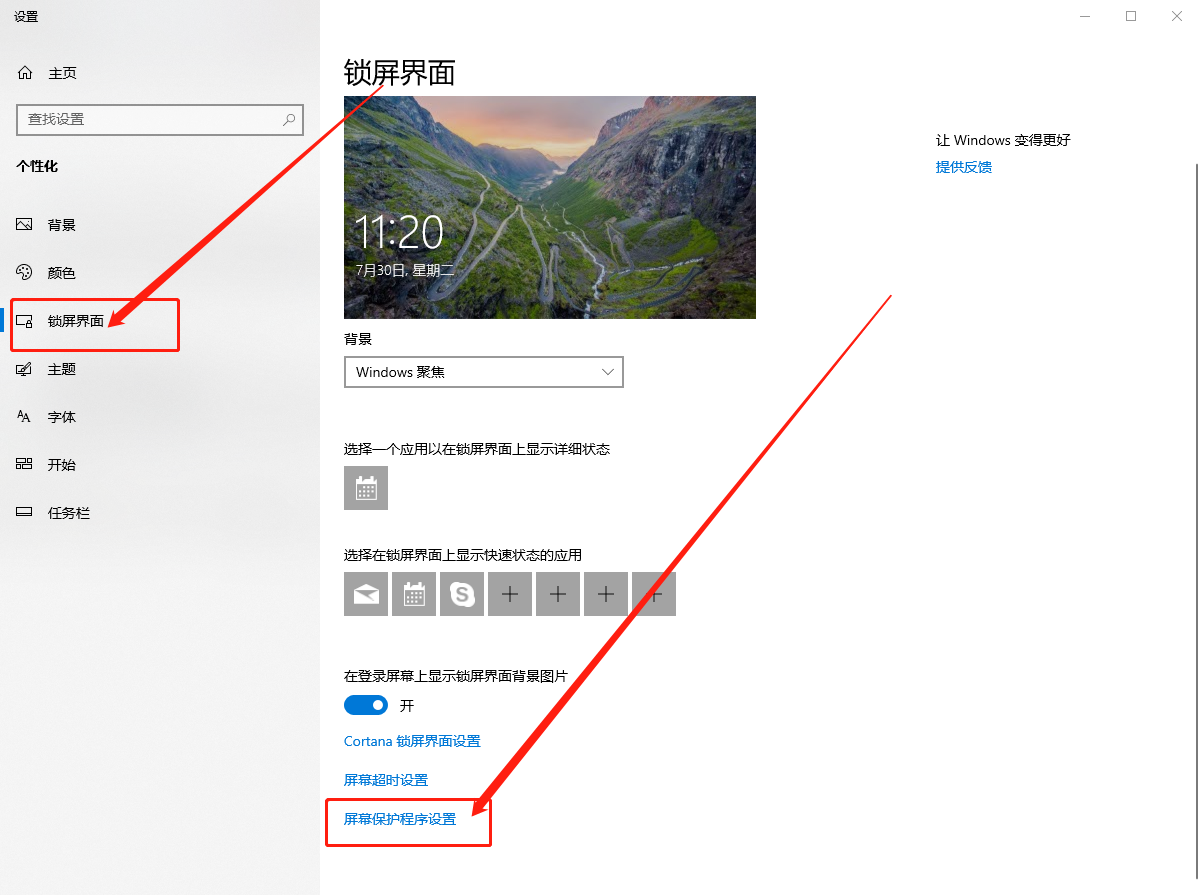The width and height of the screenshot is (1200, 895).
Task: Select the Skype icon in quick status row
Action: point(461,593)
